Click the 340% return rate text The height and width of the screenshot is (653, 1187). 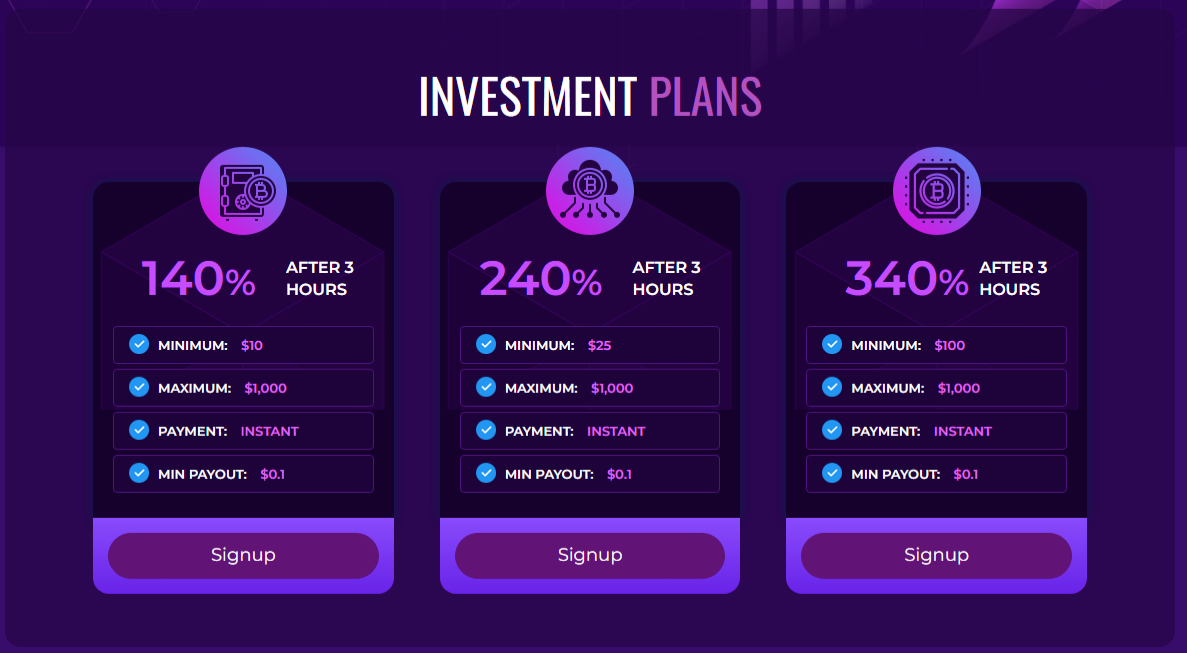906,279
